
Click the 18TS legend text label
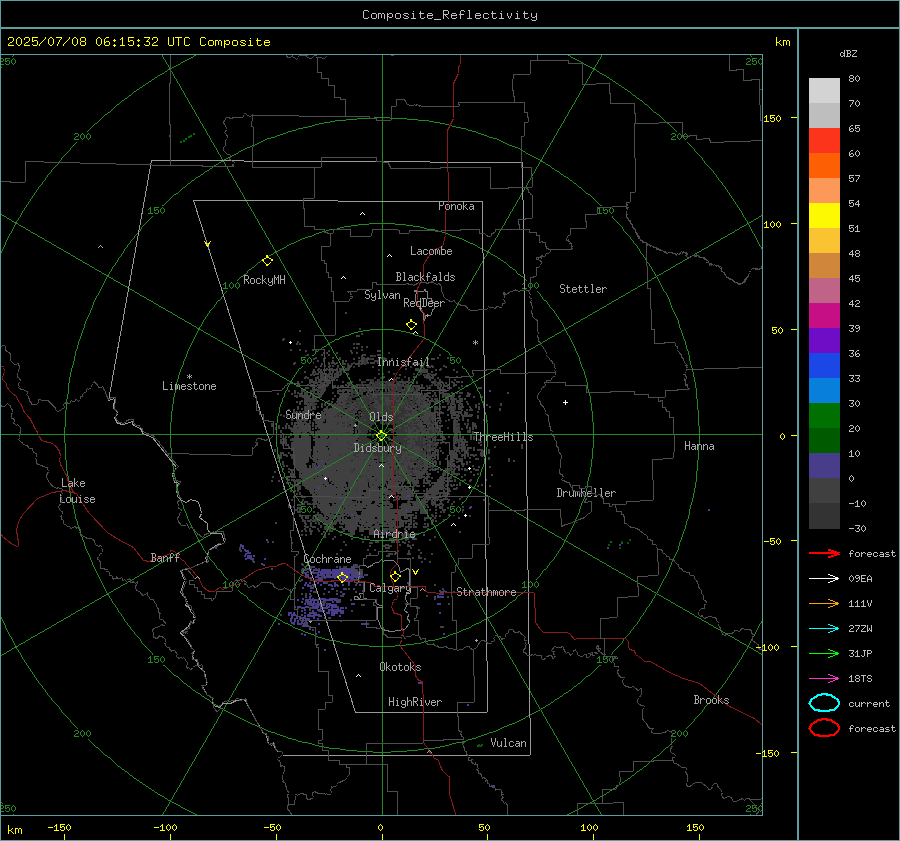(860, 679)
